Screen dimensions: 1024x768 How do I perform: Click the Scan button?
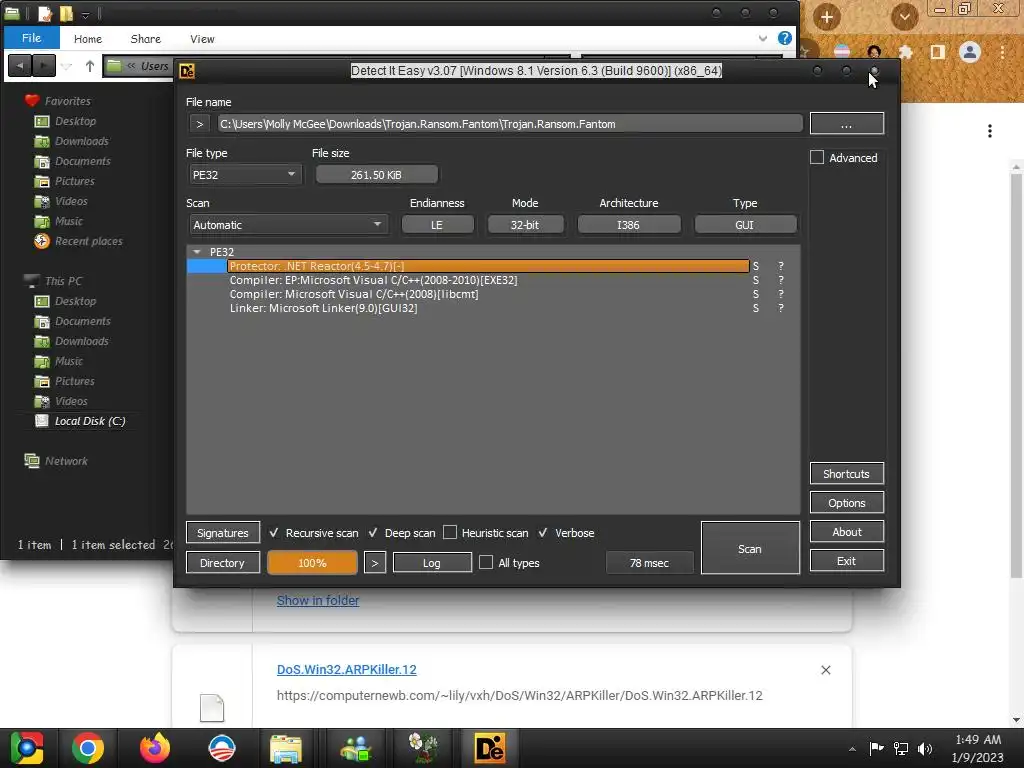750,548
